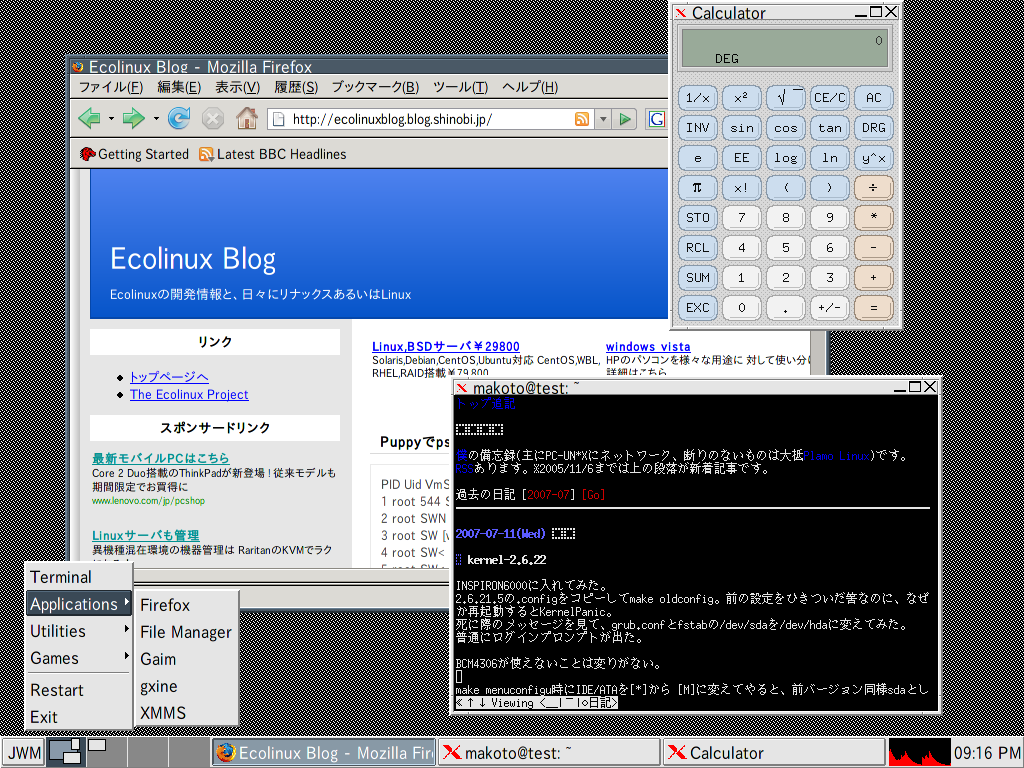Open the ファイル(F) menu in Firefox

(x=111, y=88)
